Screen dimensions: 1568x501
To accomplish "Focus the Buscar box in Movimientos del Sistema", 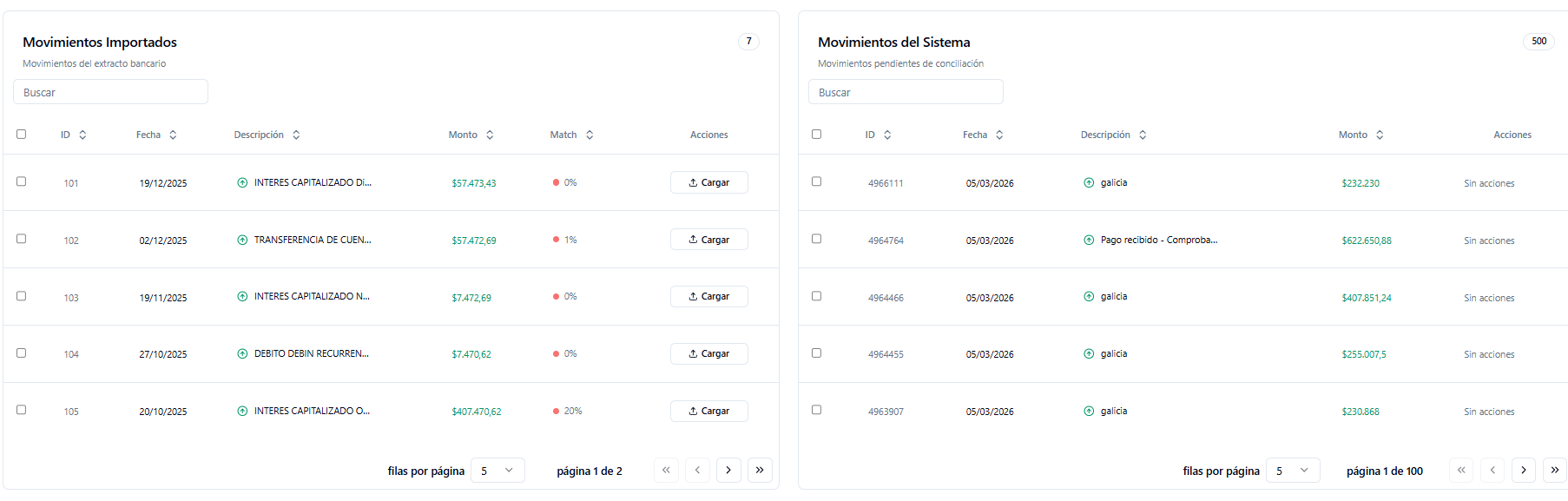I will point(906,92).
